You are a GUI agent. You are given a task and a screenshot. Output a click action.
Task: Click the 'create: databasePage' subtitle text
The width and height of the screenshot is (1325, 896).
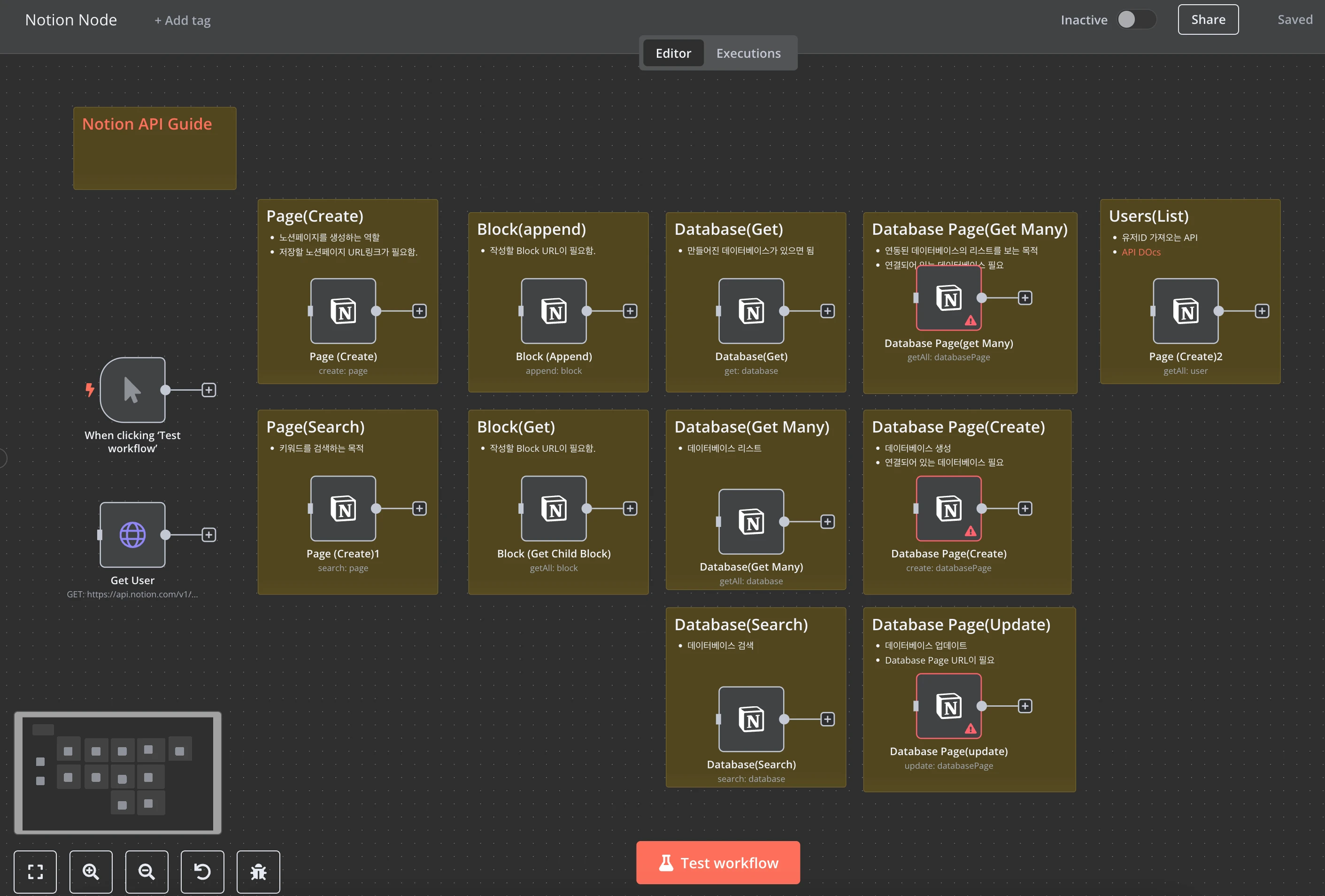949,568
